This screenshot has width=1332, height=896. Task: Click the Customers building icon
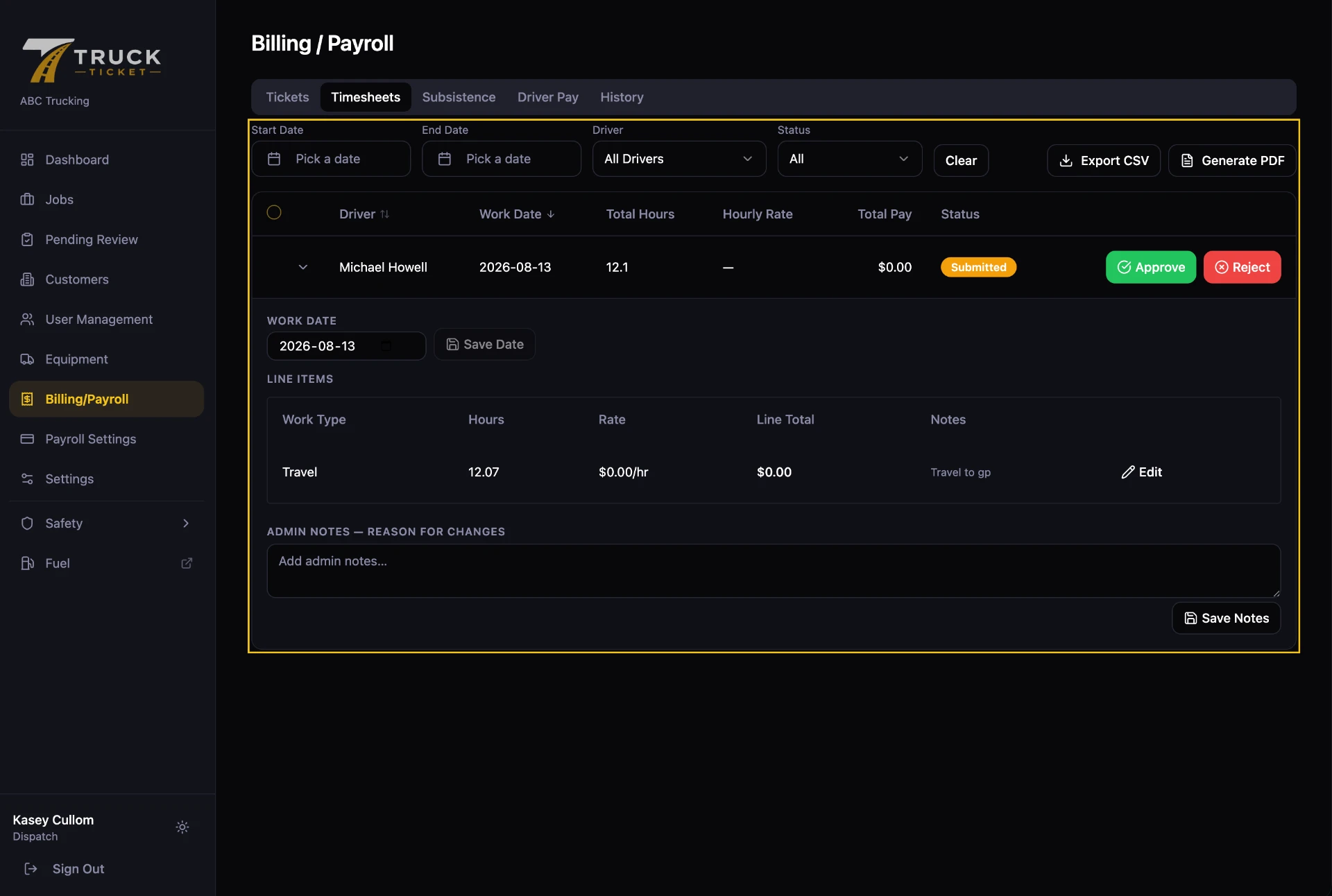coord(27,279)
